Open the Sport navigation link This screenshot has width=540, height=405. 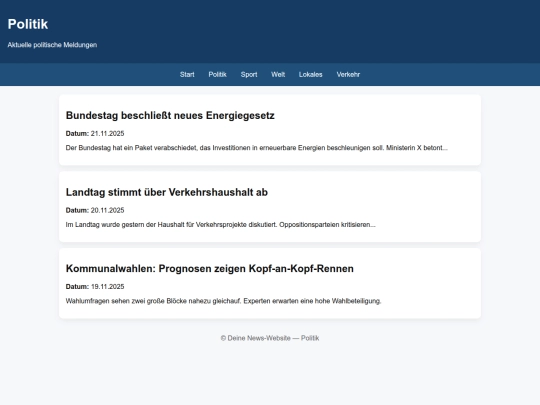coord(249,74)
